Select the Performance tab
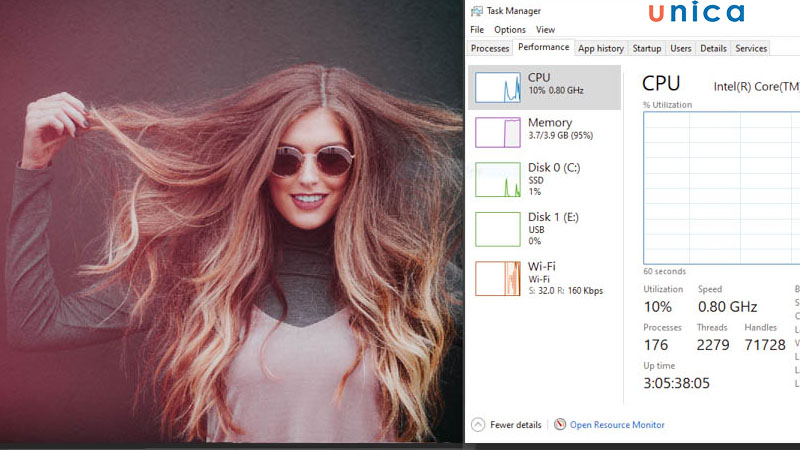This screenshot has width=800, height=450. coord(543,47)
